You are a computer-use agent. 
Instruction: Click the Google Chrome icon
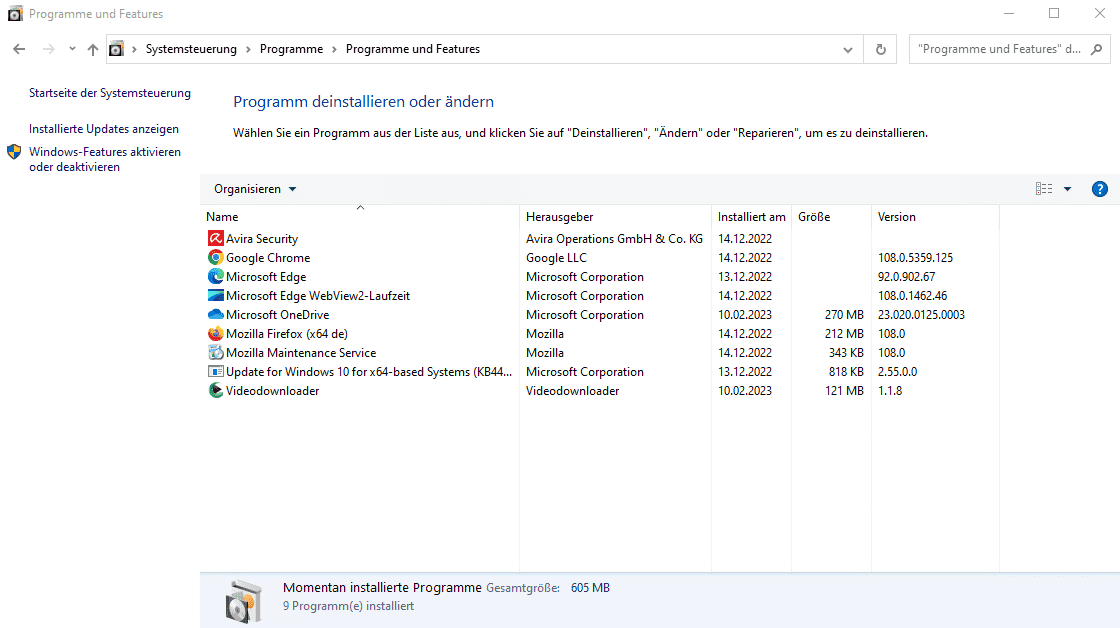(213, 257)
